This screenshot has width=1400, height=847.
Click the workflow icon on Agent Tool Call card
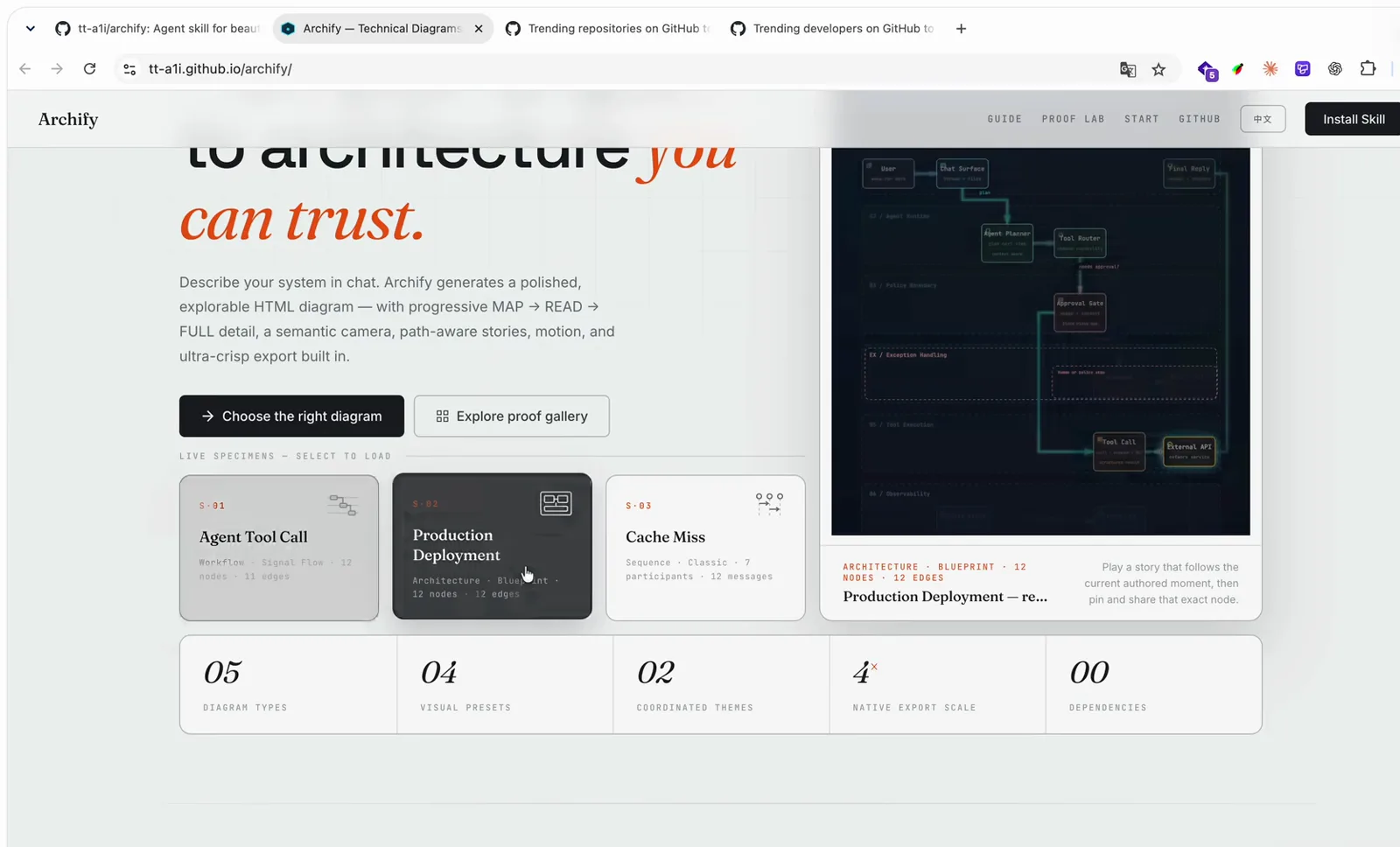click(x=342, y=505)
